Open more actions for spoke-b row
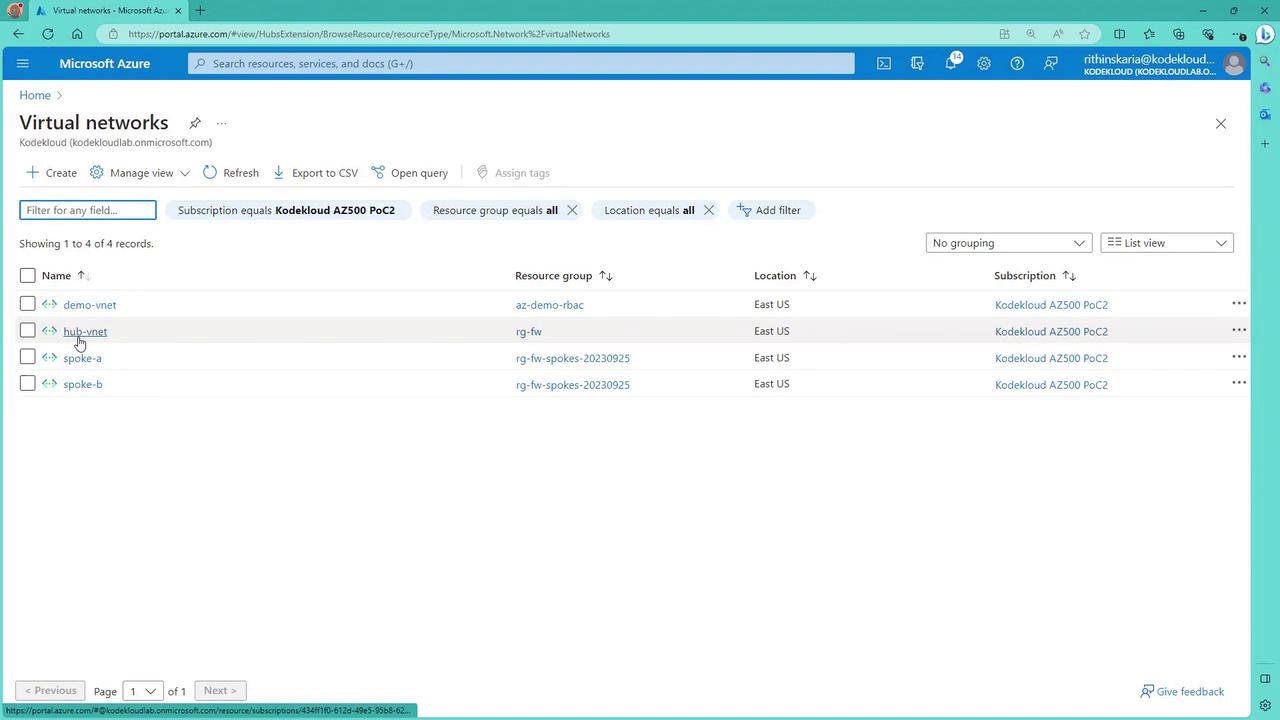The image size is (1280, 720). click(1238, 383)
